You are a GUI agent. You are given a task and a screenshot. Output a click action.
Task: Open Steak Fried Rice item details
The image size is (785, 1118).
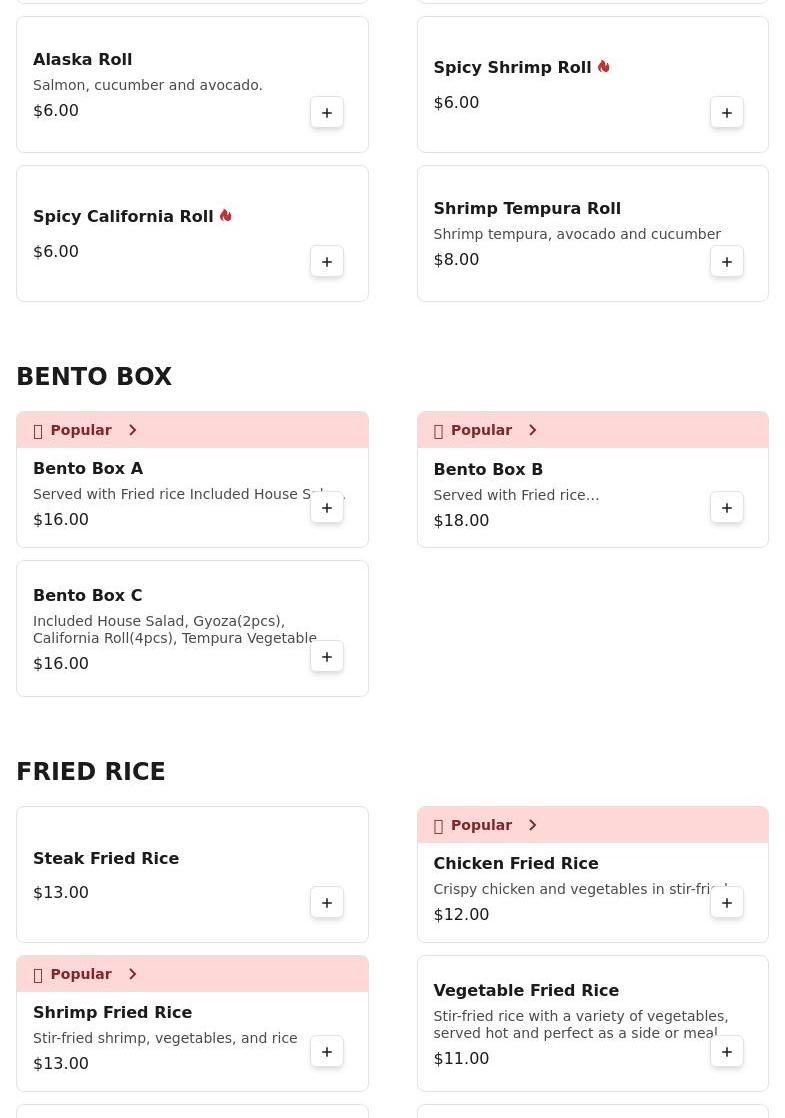coord(106,858)
